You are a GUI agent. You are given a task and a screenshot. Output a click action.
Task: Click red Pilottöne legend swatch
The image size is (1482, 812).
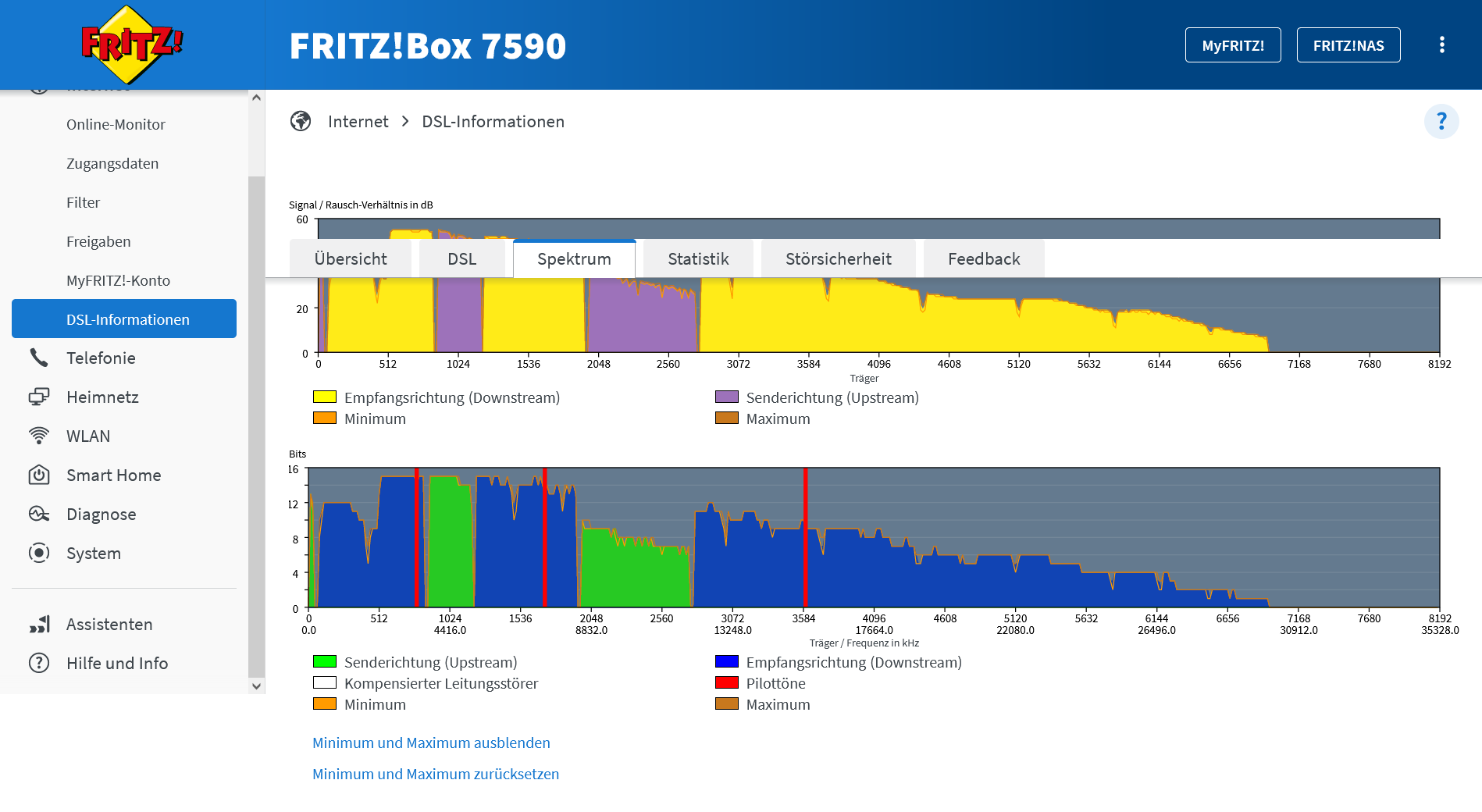[x=727, y=682]
